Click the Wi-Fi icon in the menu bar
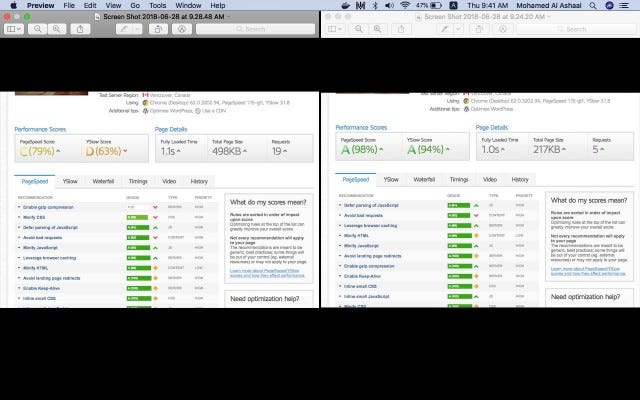The width and height of the screenshot is (640, 400). pos(405,5)
